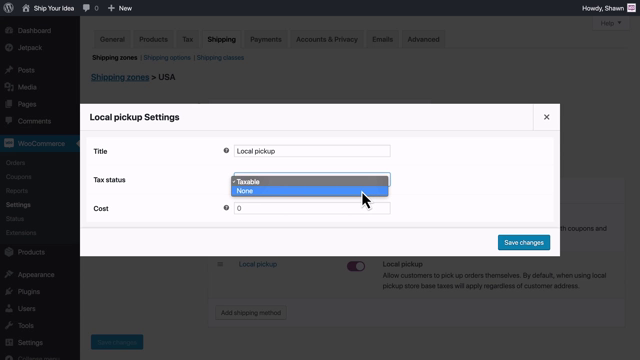This screenshot has width=640, height=360.
Task: Click the Users sidebar icon
Action: point(9,309)
